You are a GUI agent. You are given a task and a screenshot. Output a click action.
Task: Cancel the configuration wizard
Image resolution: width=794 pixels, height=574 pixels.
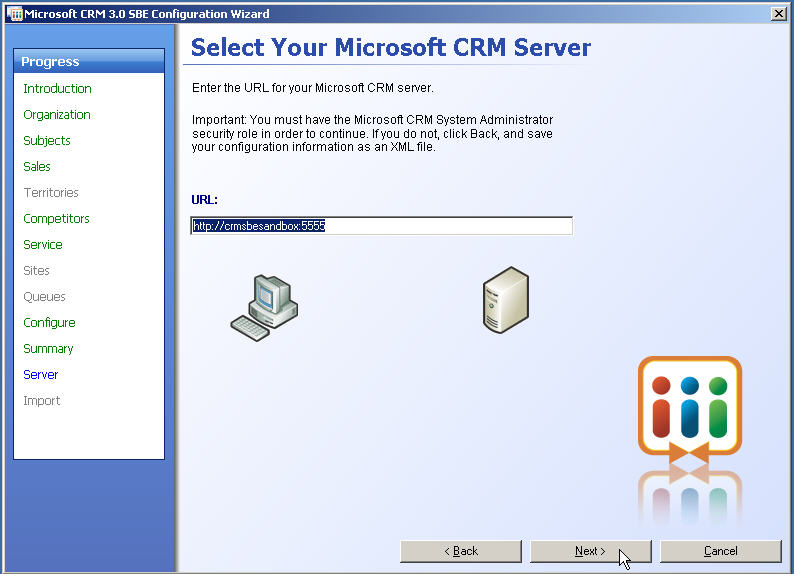point(721,551)
